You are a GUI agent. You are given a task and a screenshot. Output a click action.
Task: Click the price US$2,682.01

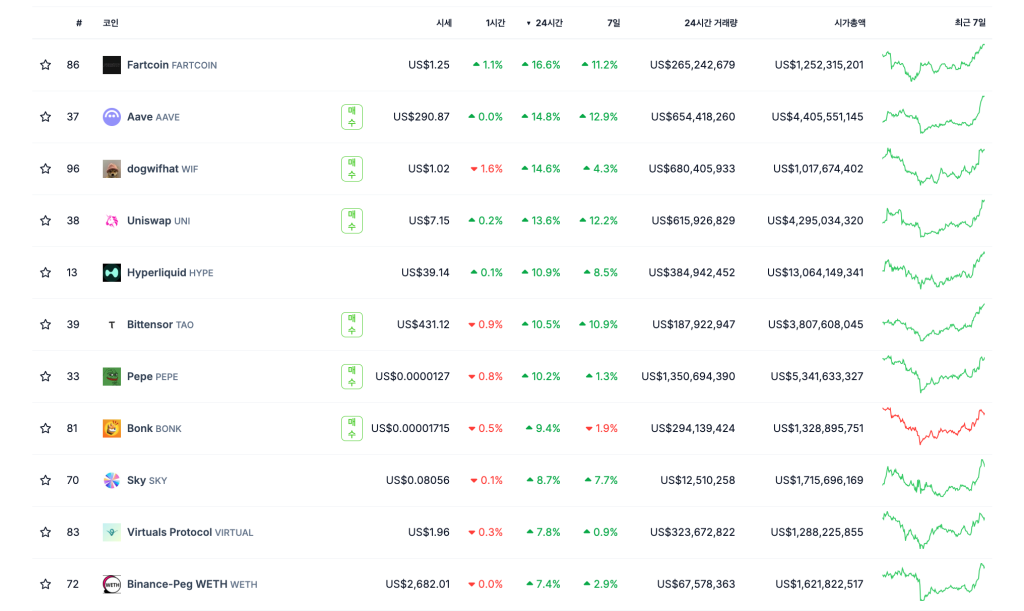point(417,584)
